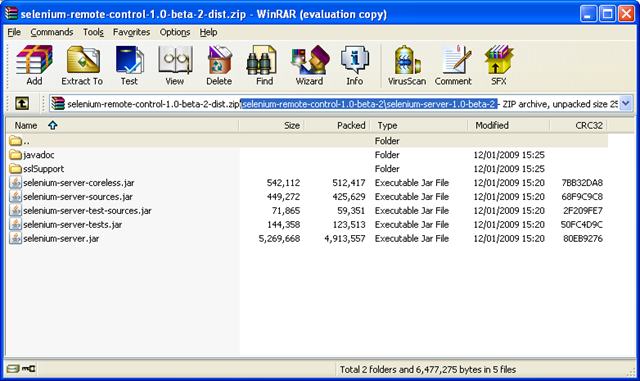640x381 pixels.
Task: Click status bar total bytes text
Action: [428, 370]
